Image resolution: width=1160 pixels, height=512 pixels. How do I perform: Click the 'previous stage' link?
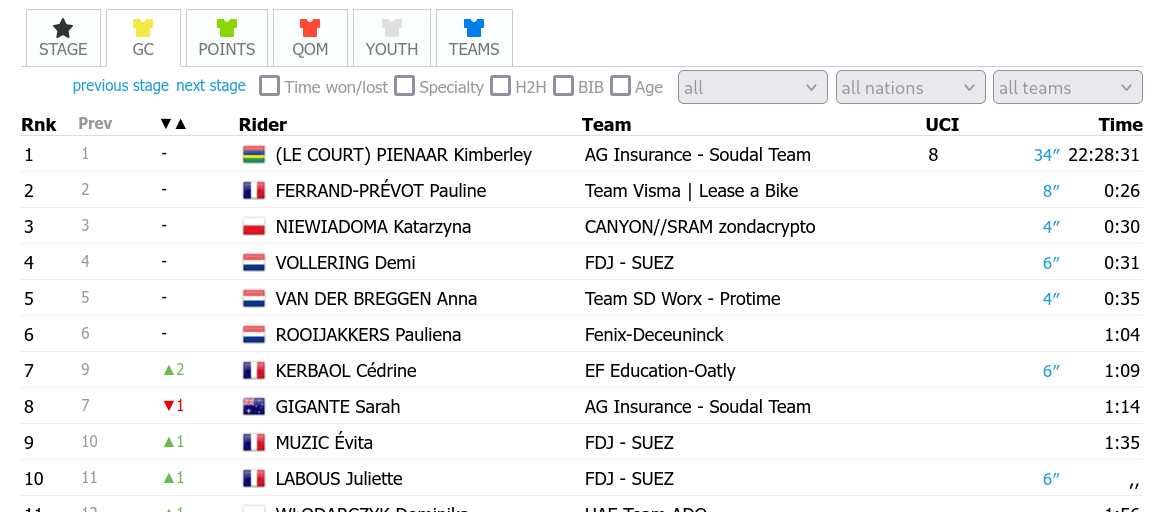pyautogui.click(x=121, y=86)
